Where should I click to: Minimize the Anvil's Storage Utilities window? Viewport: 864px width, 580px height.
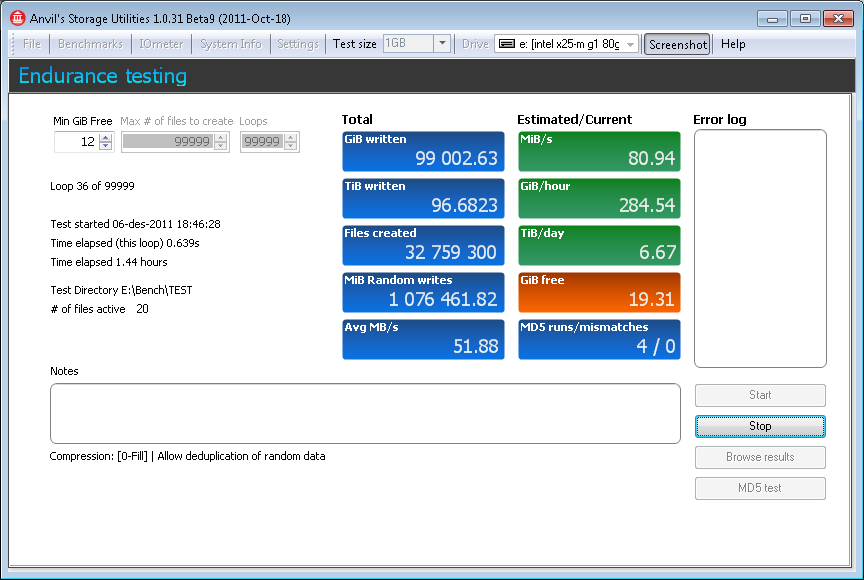pyautogui.click(x=772, y=19)
